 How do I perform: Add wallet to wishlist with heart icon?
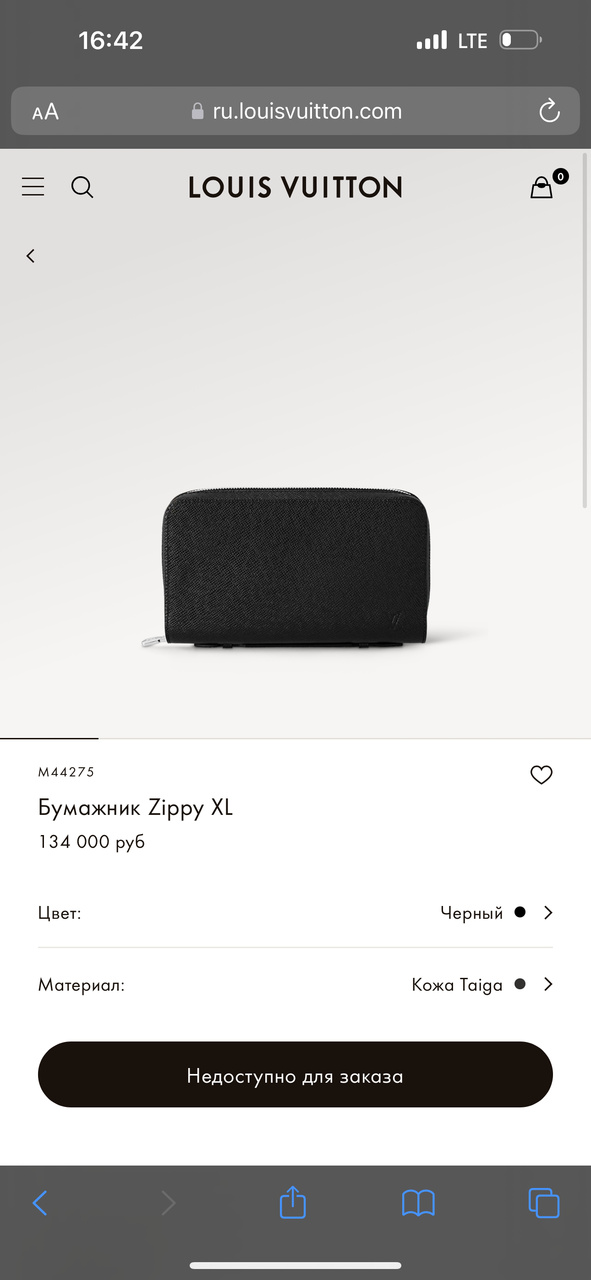tap(541, 775)
